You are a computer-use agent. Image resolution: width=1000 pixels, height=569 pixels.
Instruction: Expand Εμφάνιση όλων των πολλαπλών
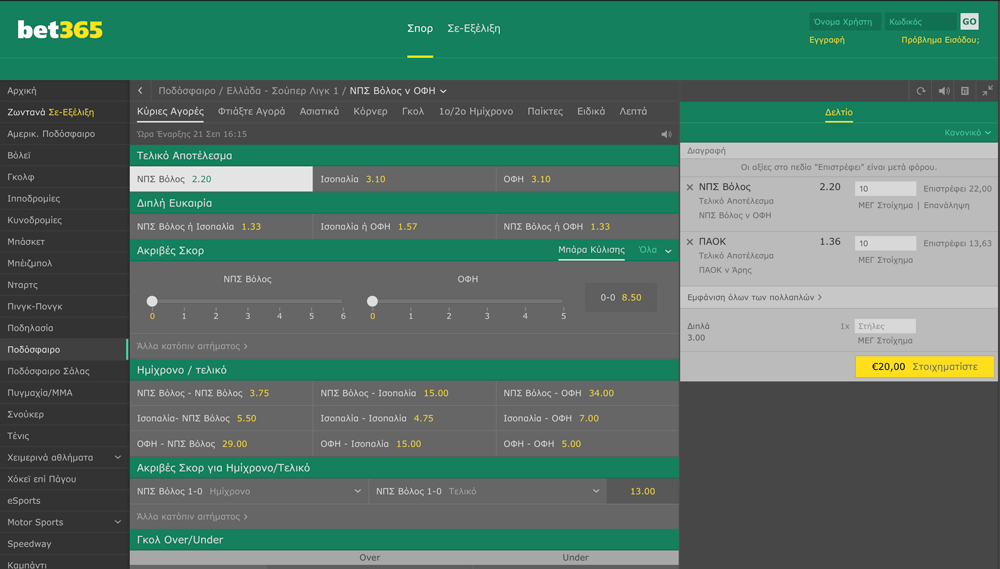754,297
